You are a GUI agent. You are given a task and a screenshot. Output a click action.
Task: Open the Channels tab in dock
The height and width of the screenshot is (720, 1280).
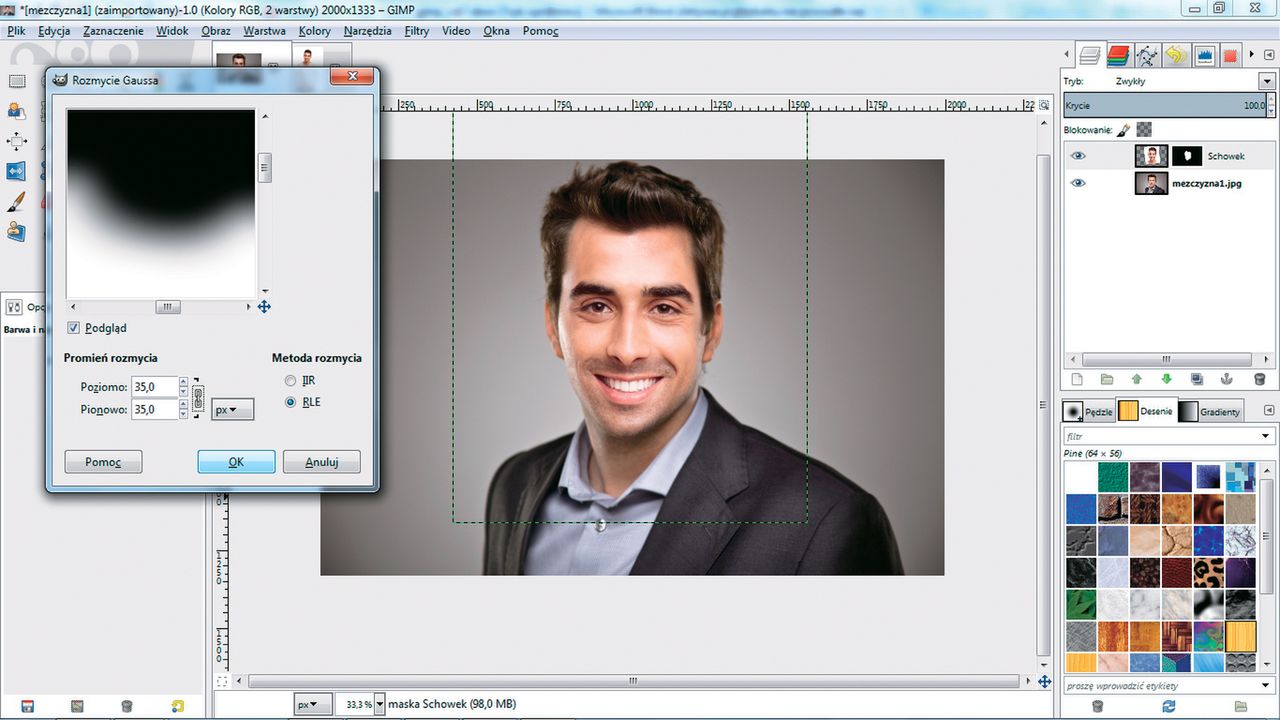1118,55
